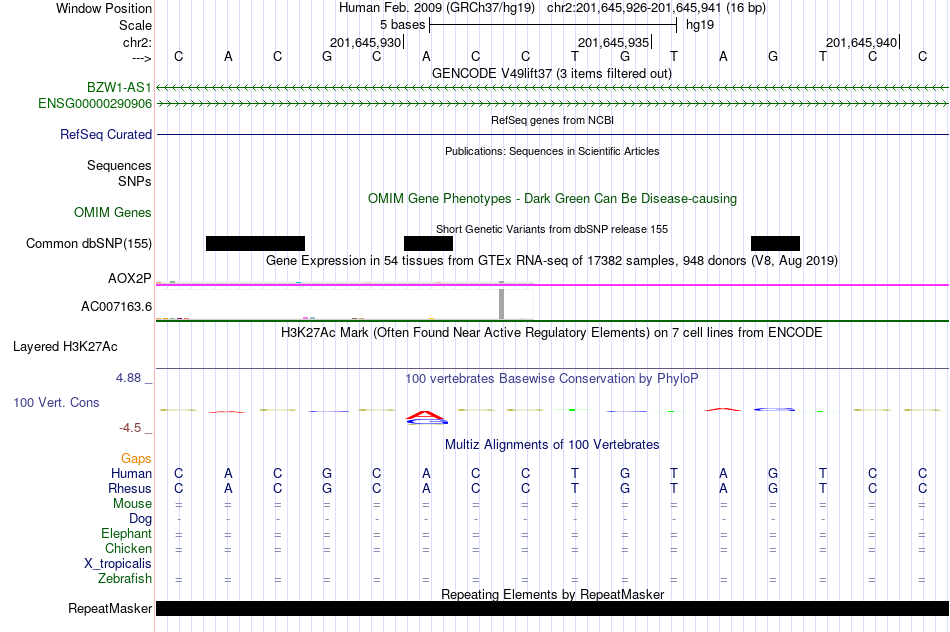Screen dimensions: 950x632
Task: Select the OMIM Genes track label
Action: 112,213
